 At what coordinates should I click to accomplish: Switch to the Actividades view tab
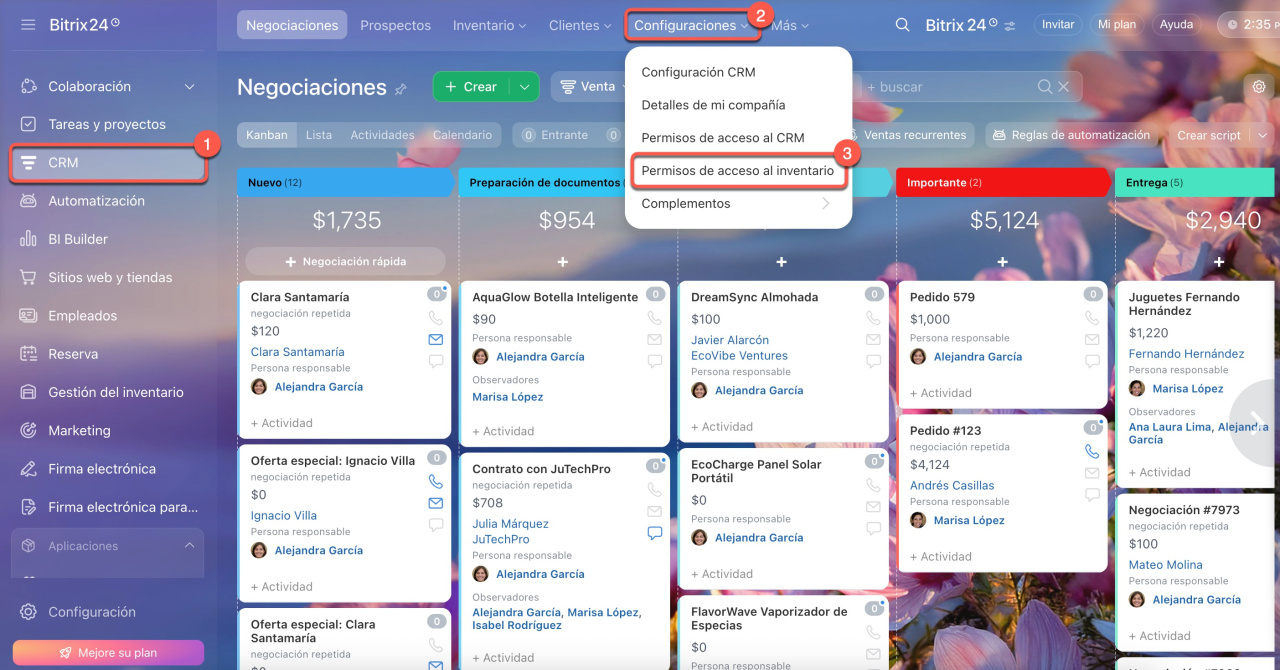[x=382, y=135]
